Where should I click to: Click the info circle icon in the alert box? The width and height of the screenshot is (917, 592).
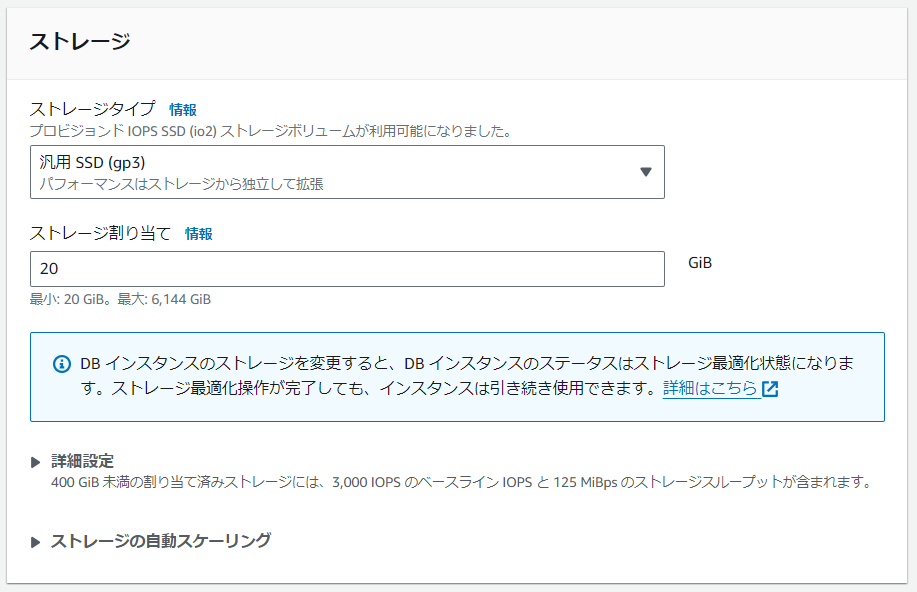(61, 363)
